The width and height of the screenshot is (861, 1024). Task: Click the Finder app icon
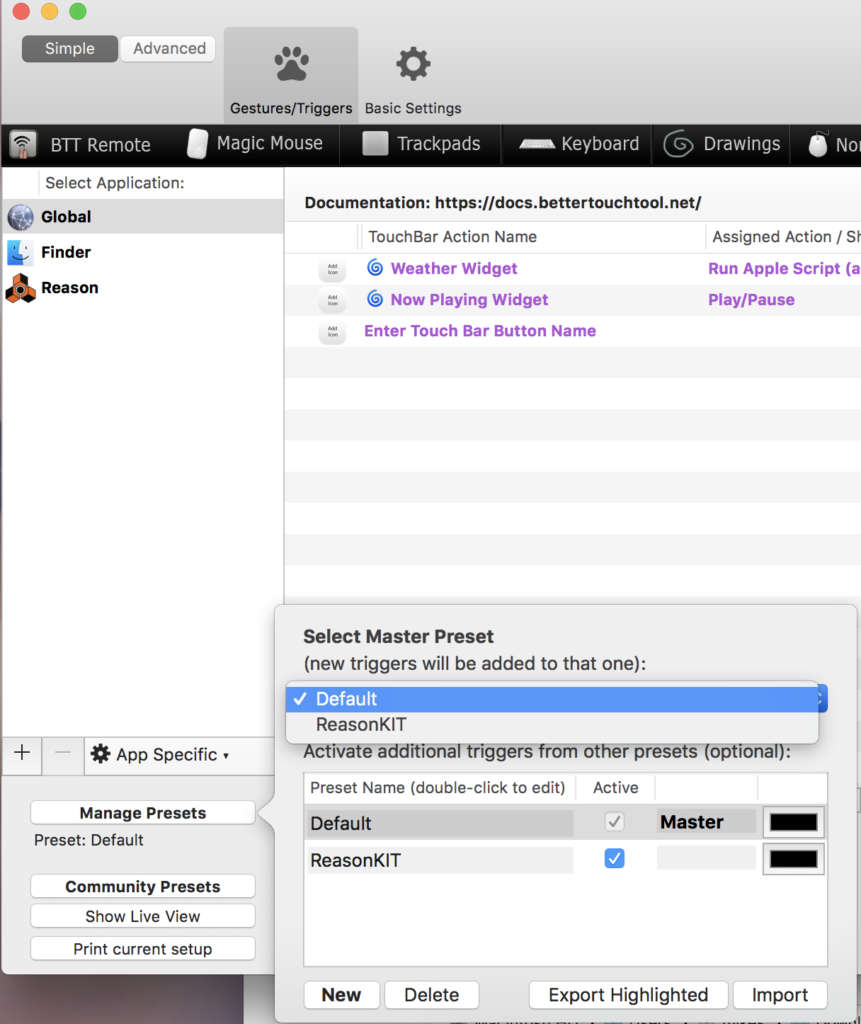tap(20, 252)
